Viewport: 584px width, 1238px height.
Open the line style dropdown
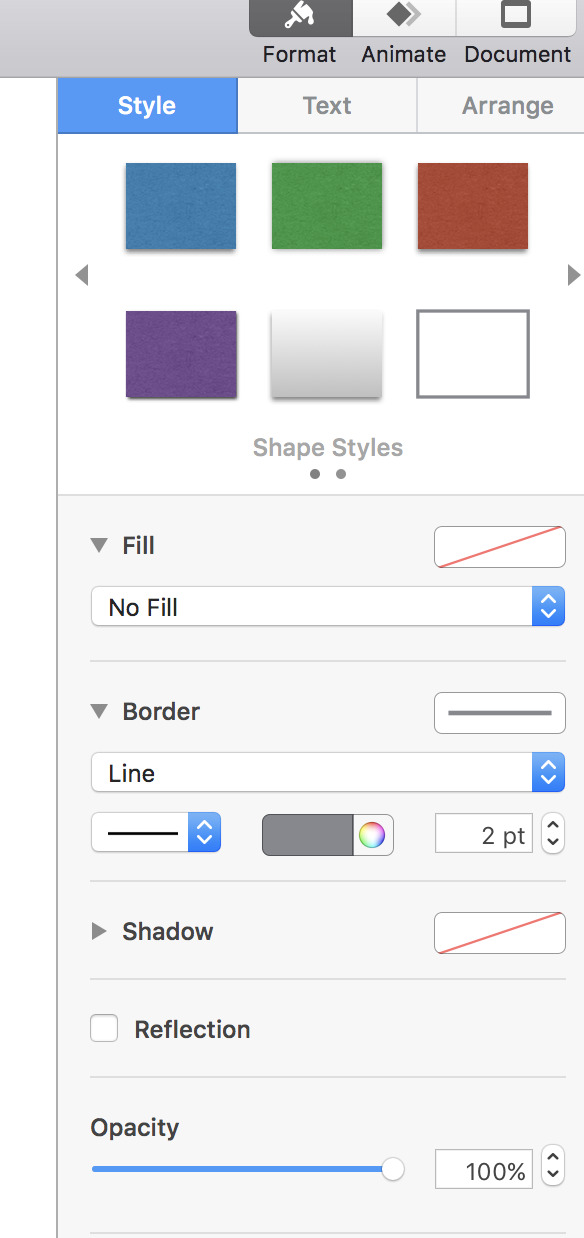[x=156, y=833]
